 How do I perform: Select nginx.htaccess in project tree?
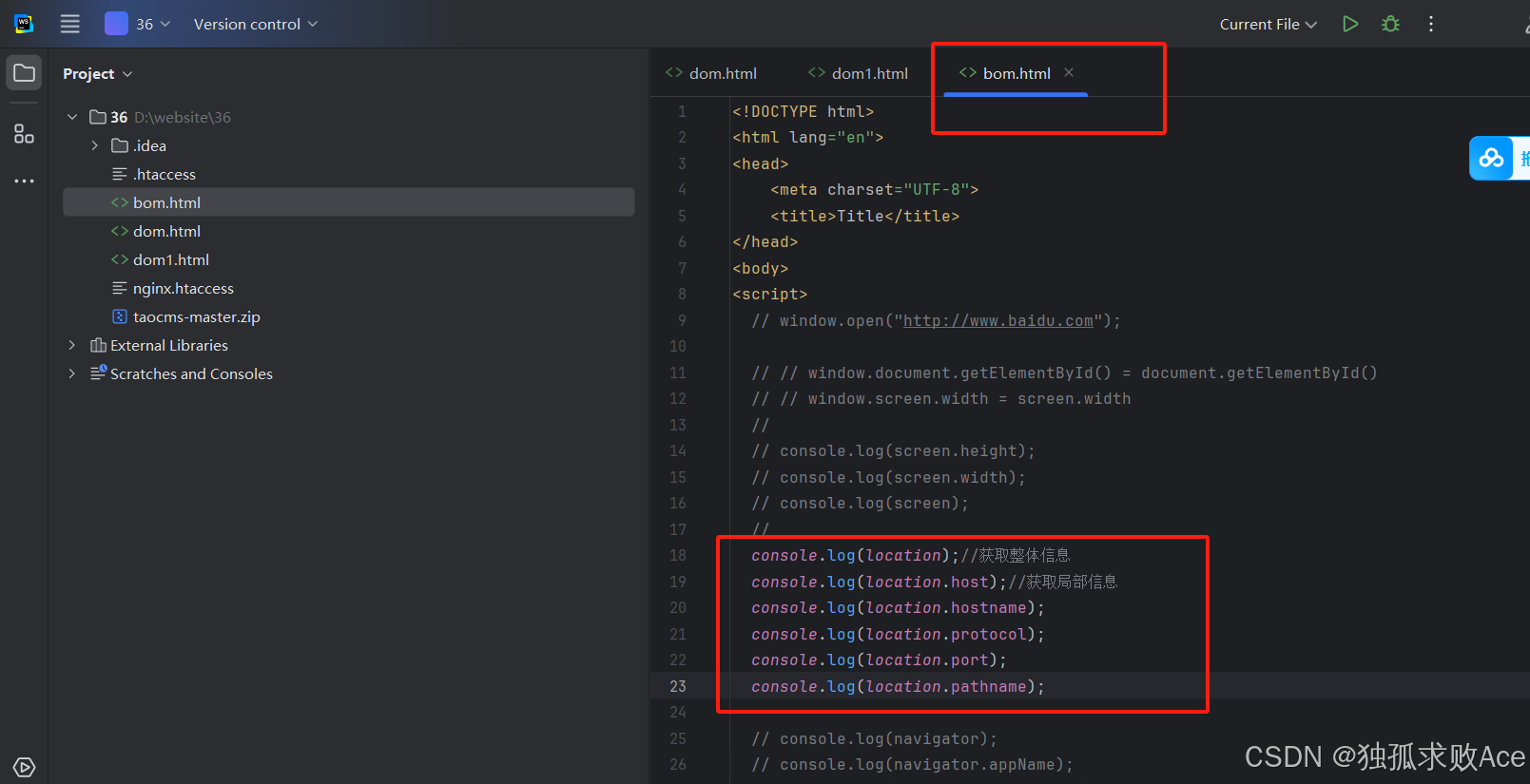[x=183, y=288]
